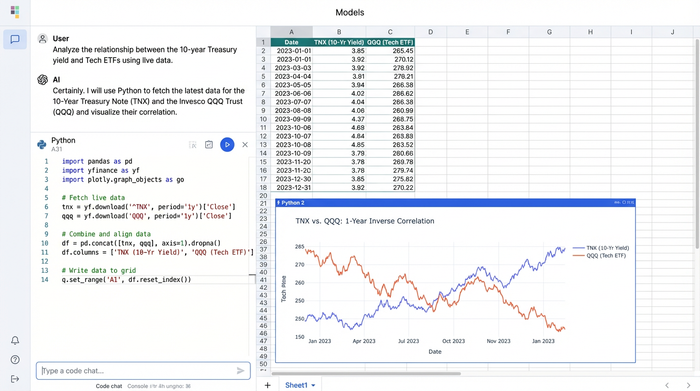Add a new sheet with plus button
The height and width of the screenshot is (391, 700).
[x=267, y=385]
